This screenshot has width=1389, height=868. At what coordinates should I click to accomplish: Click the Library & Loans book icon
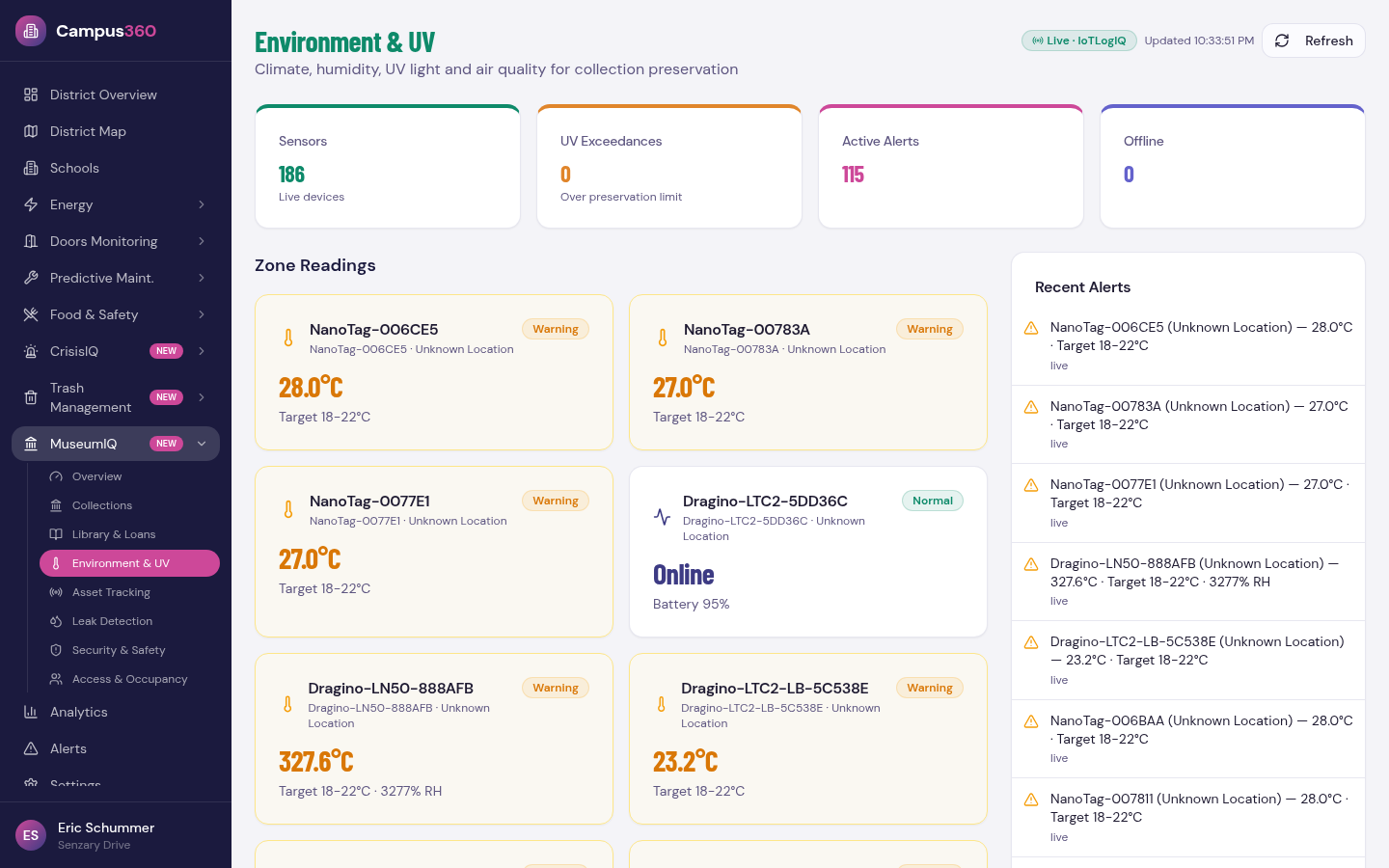pos(56,534)
